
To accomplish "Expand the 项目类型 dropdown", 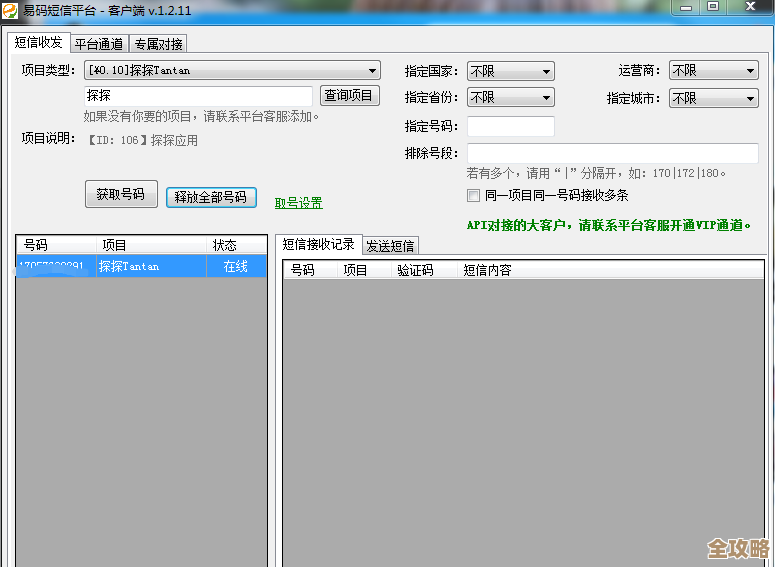I will tap(232, 70).
